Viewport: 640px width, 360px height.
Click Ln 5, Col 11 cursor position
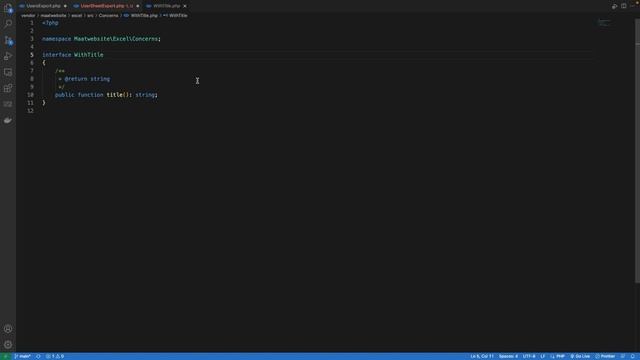click(482, 356)
